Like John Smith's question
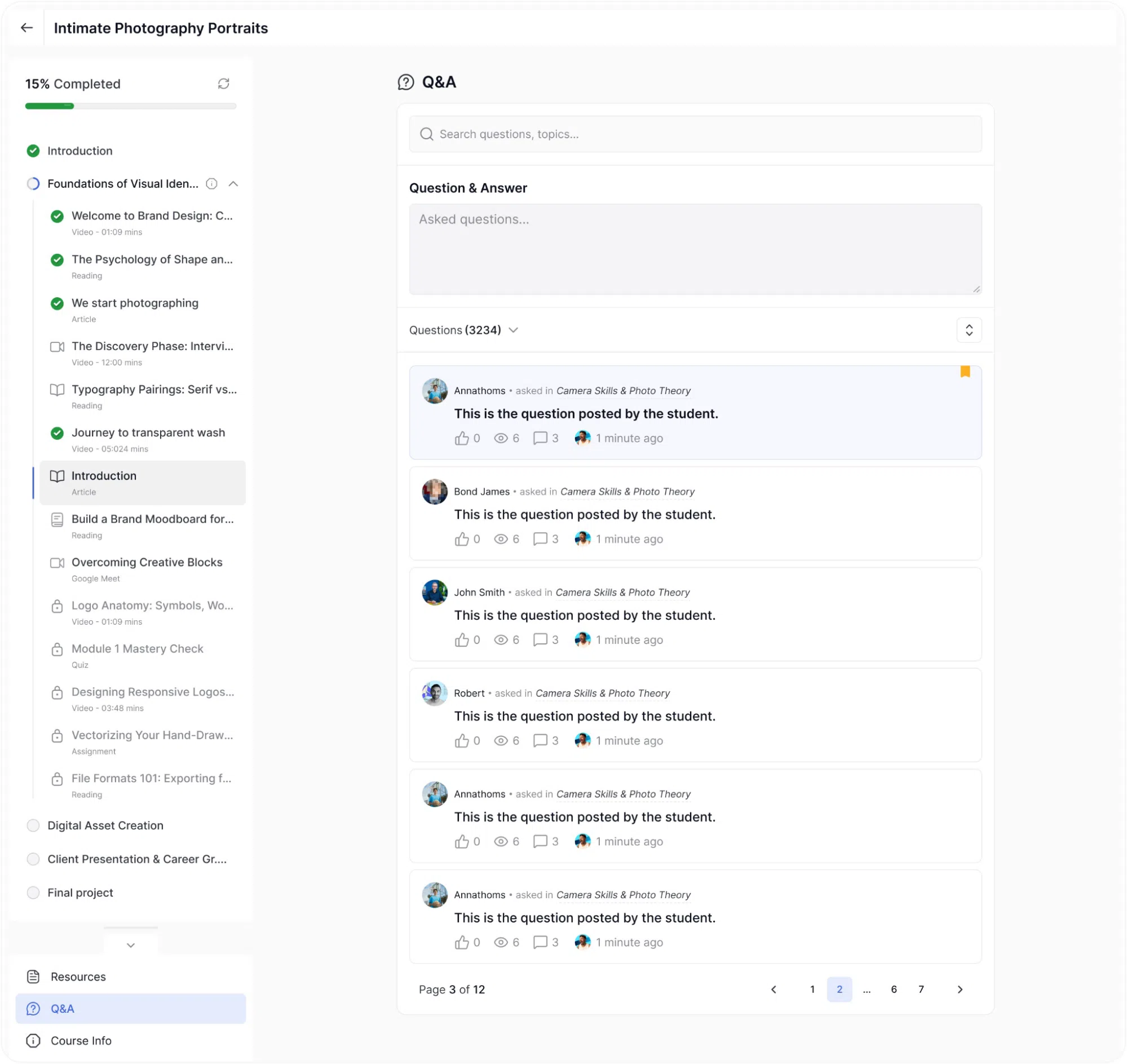 pyautogui.click(x=462, y=640)
